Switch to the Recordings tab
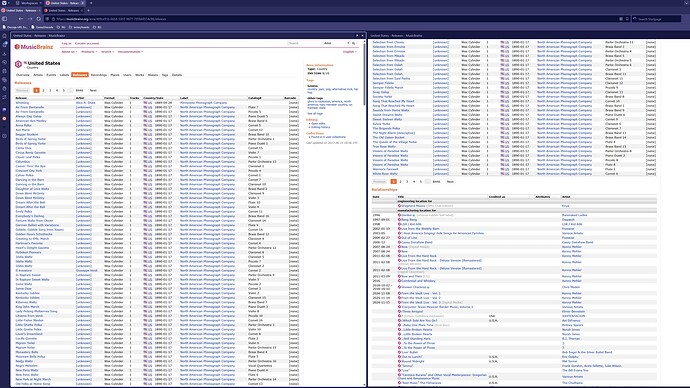The image size is (690, 388). (99, 75)
